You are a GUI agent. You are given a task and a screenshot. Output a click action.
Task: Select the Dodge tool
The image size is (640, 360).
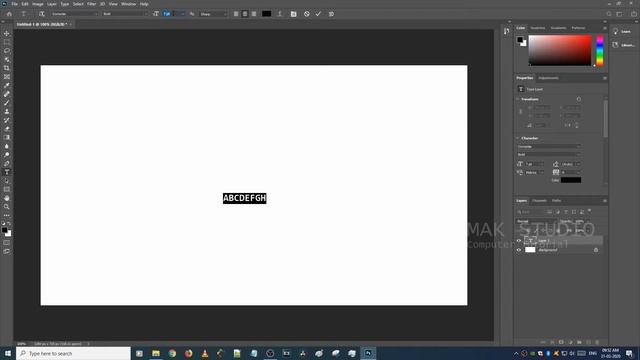pos(7,155)
